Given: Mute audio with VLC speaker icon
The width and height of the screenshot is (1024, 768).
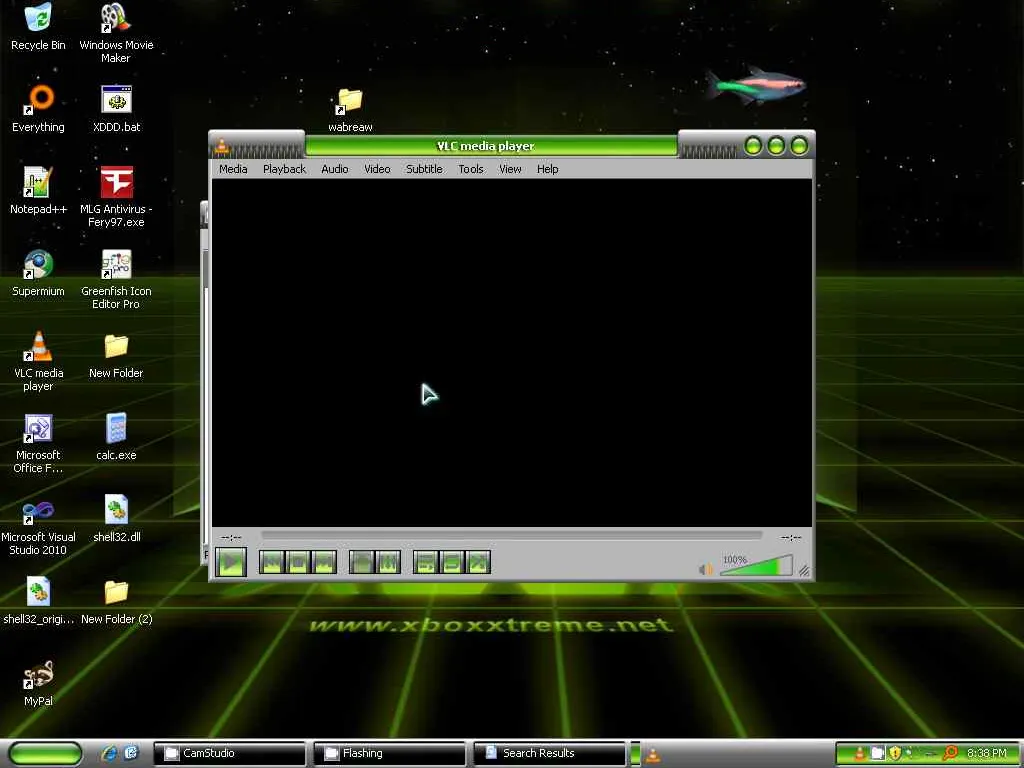Looking at the screenshot, I should click(705, 569).
